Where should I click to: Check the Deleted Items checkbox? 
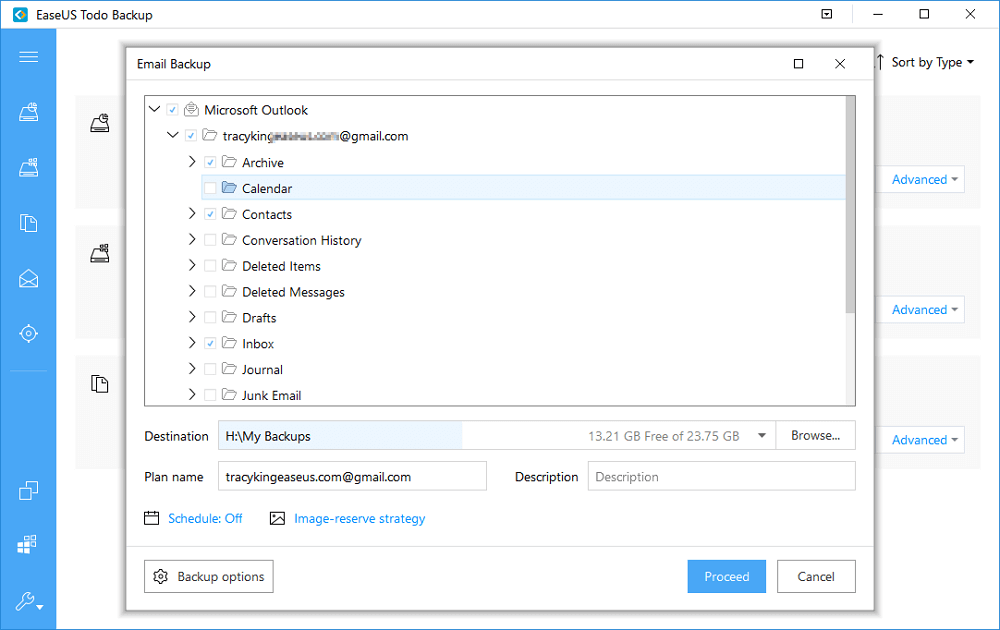click(x=210, y=266)
